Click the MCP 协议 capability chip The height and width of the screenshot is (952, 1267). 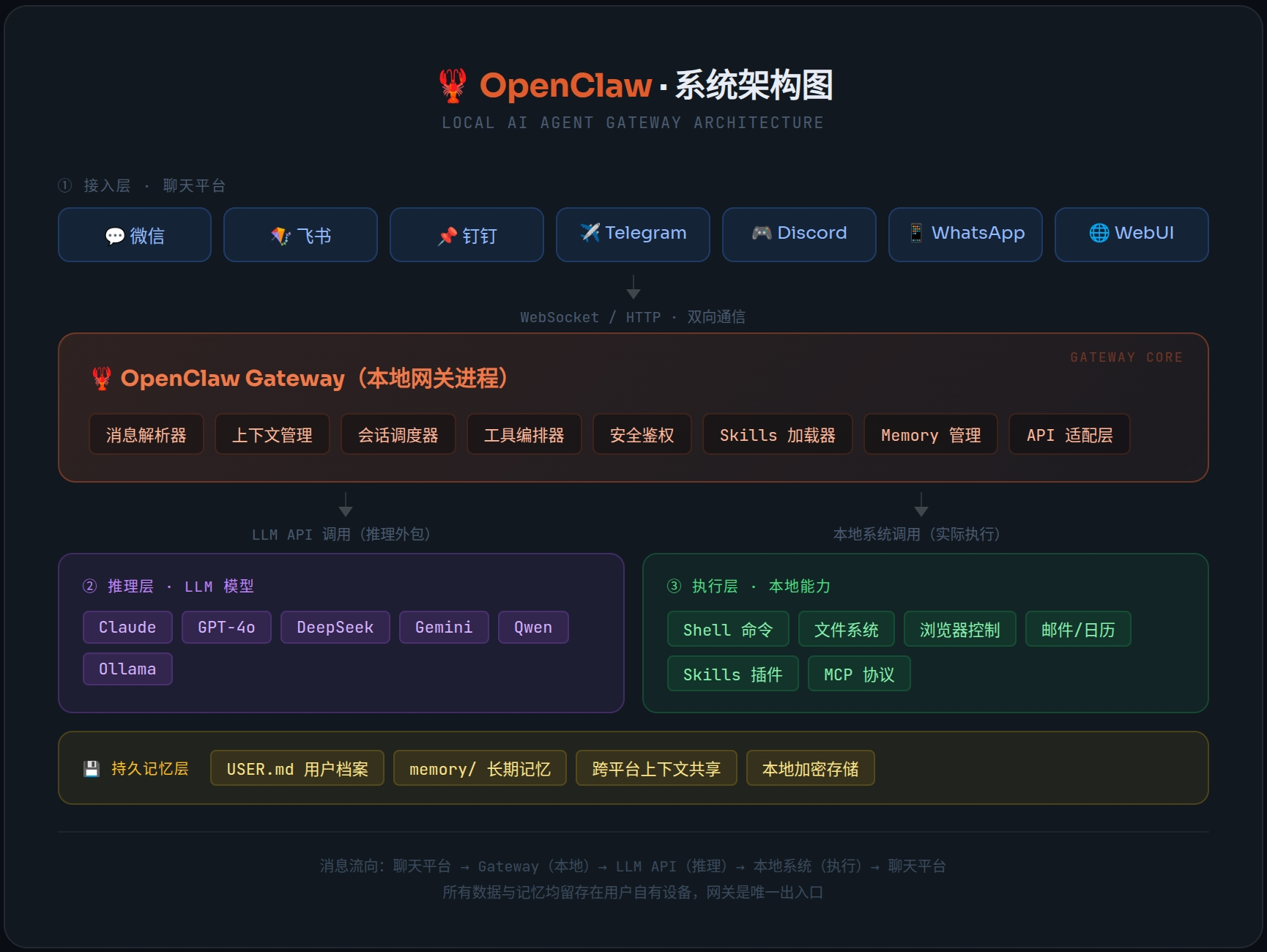click(x=859, y=674)
